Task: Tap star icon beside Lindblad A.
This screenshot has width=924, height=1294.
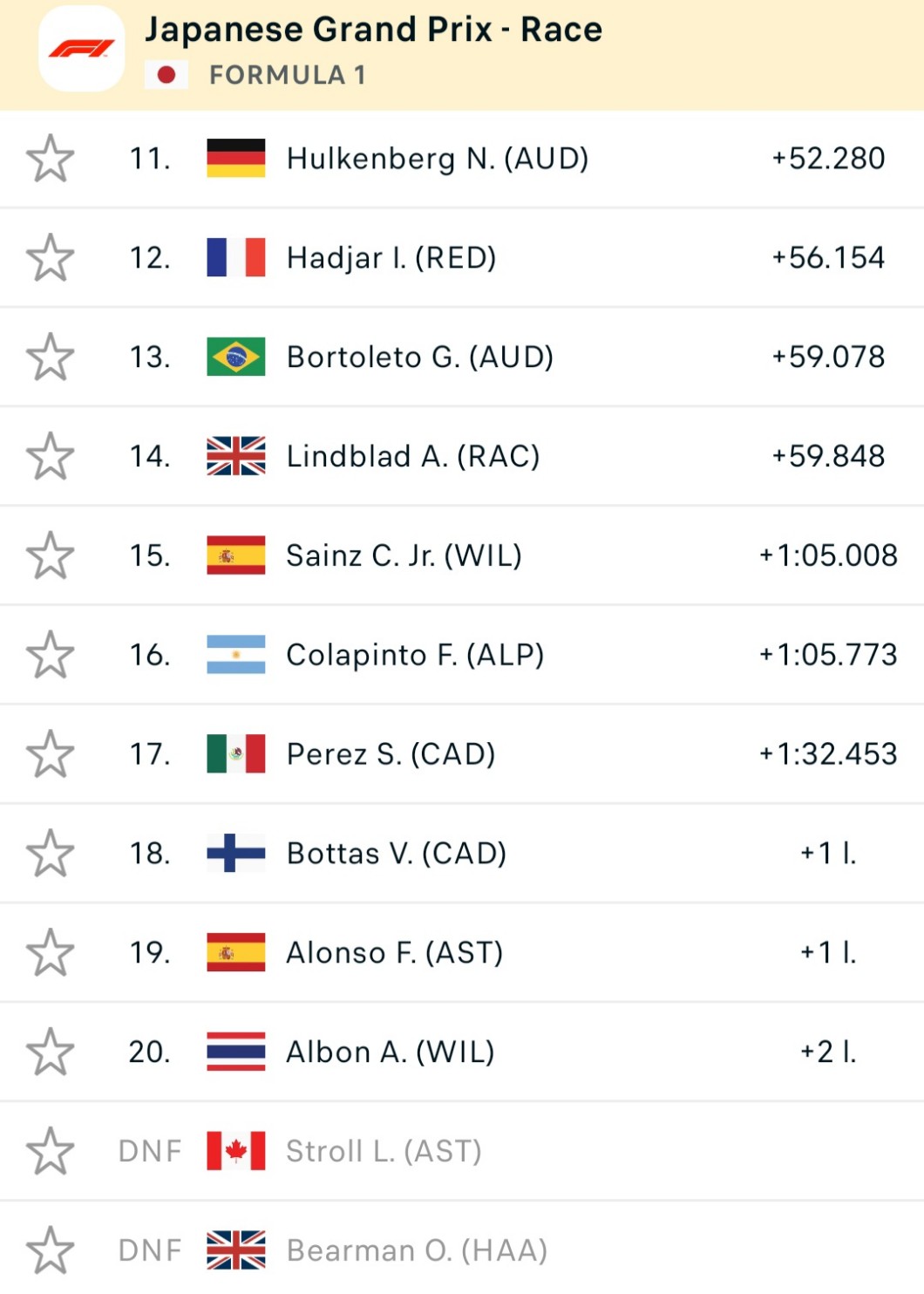Action: [x=50, y=457]
